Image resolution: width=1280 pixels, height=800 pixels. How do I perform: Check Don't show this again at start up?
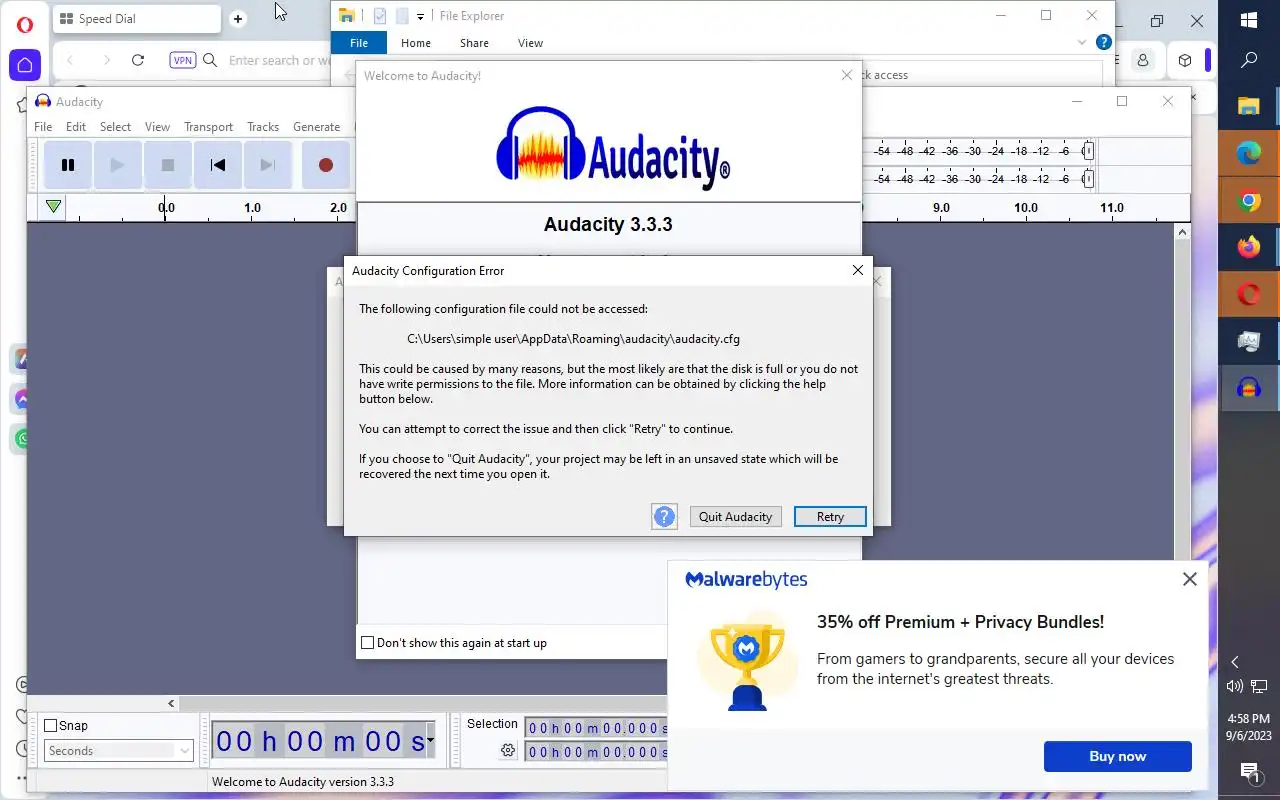(x=367, y=643)
